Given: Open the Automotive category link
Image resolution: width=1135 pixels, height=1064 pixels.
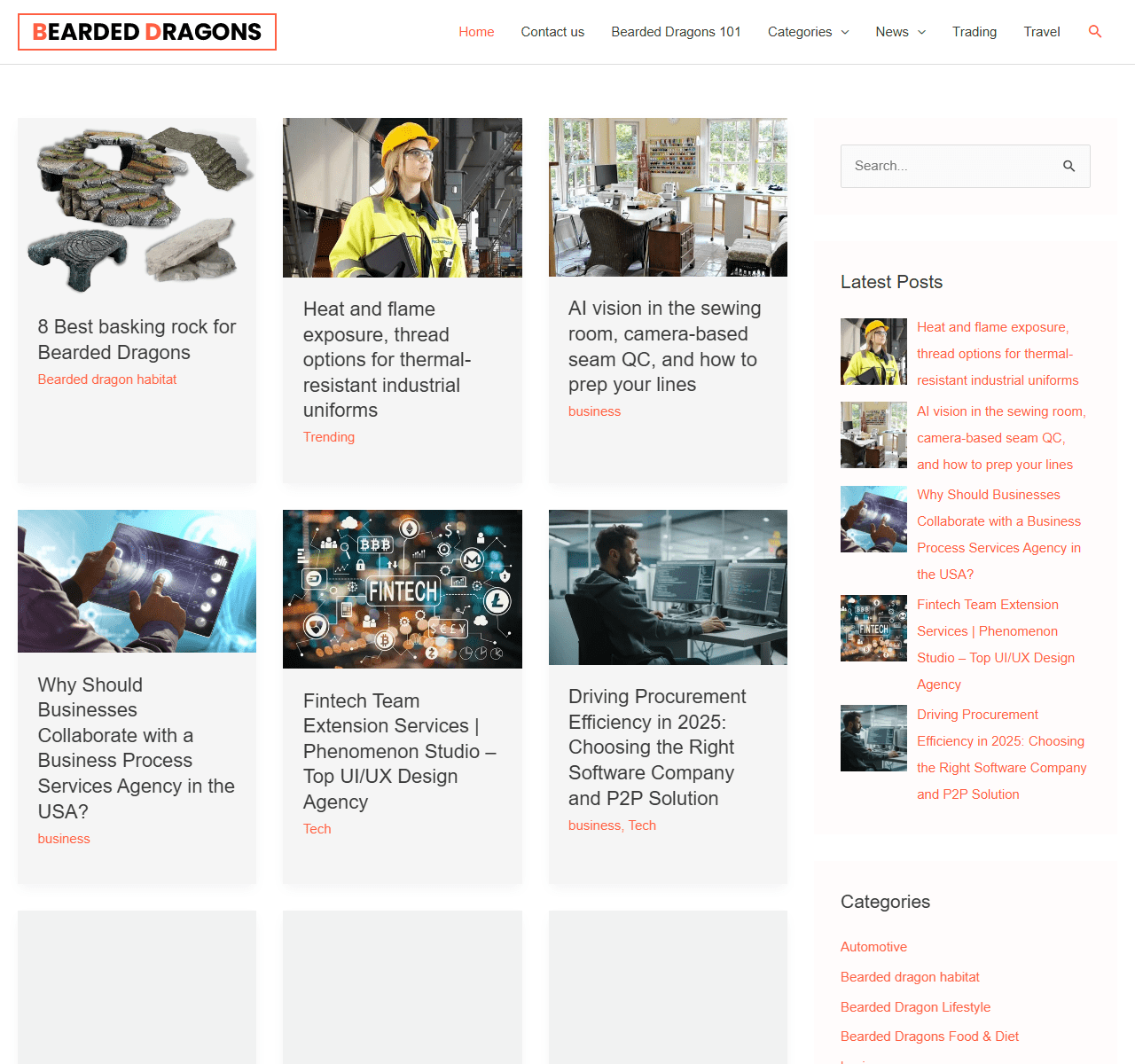Looking at the screenshot, I should [x=873, y=947].
